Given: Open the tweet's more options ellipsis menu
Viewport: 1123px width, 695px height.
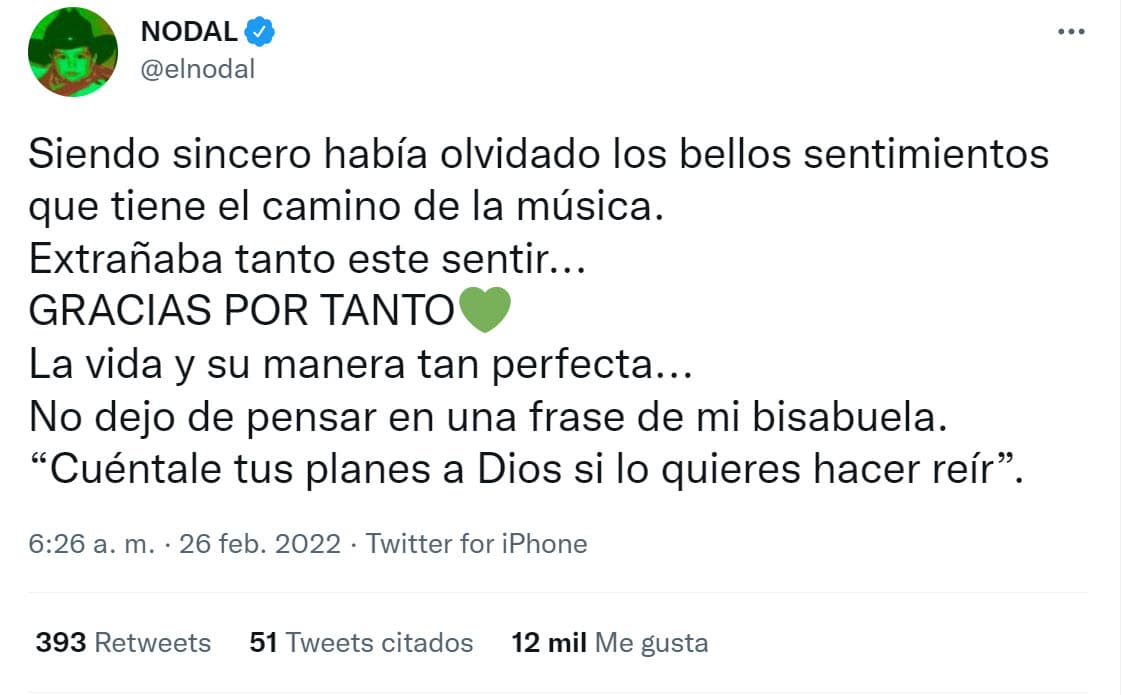Looking at the screenshot, I should coord(1071,30).
